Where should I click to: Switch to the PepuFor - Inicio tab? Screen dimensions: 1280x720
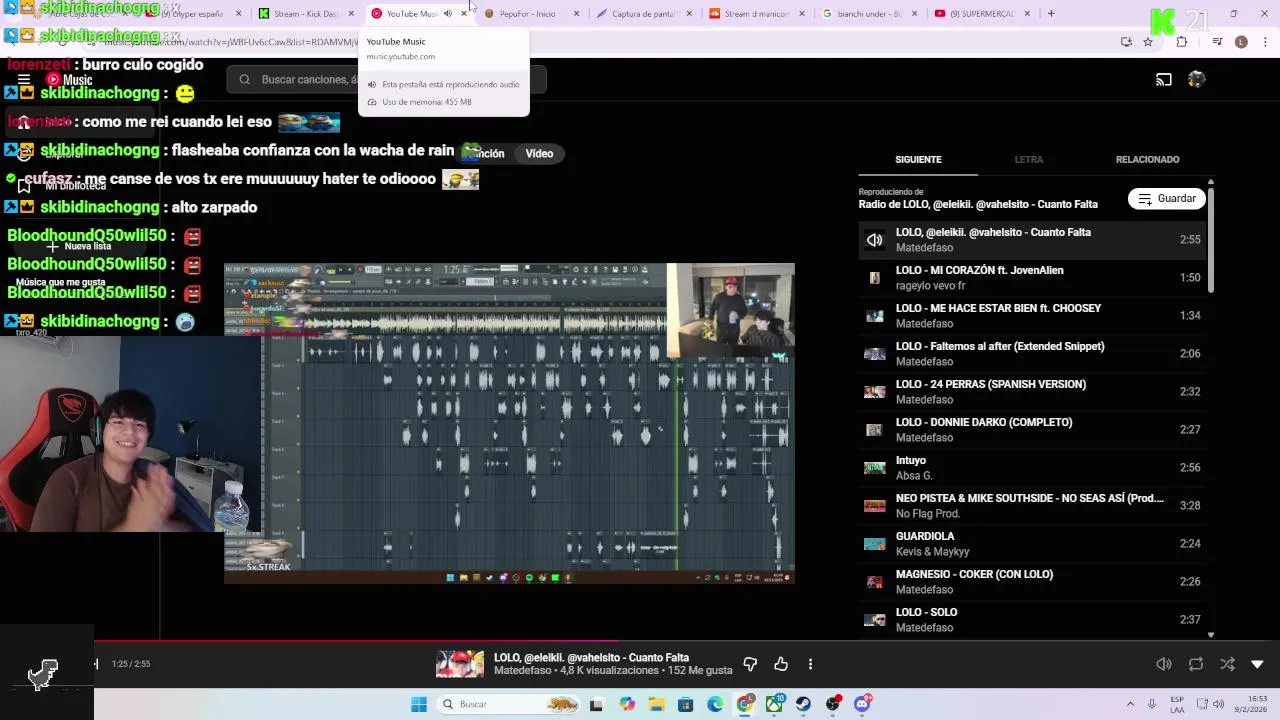click(x=527, y=14)
